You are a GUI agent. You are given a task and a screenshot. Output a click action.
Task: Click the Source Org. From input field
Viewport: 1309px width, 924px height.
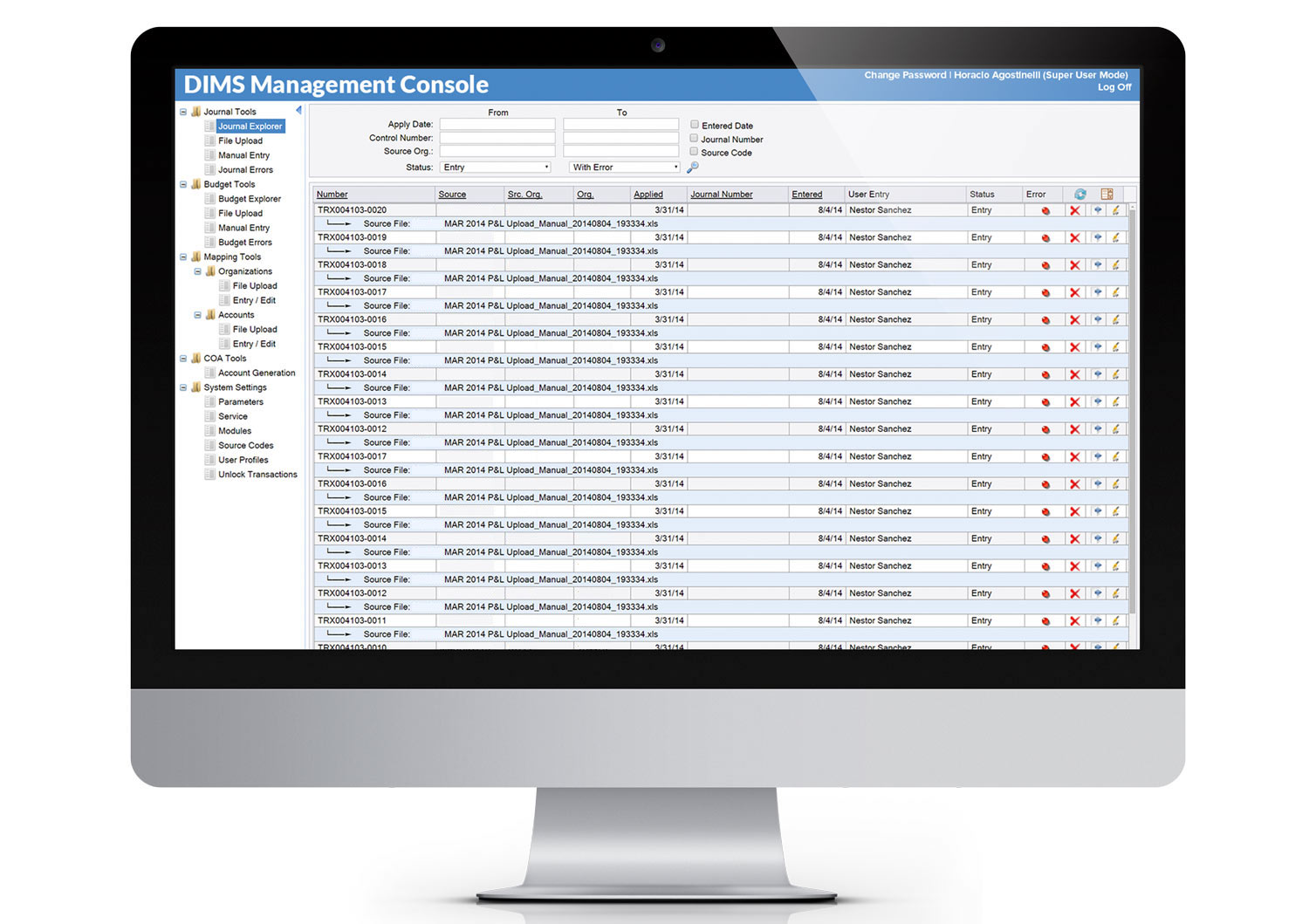[x=497, y=151]
